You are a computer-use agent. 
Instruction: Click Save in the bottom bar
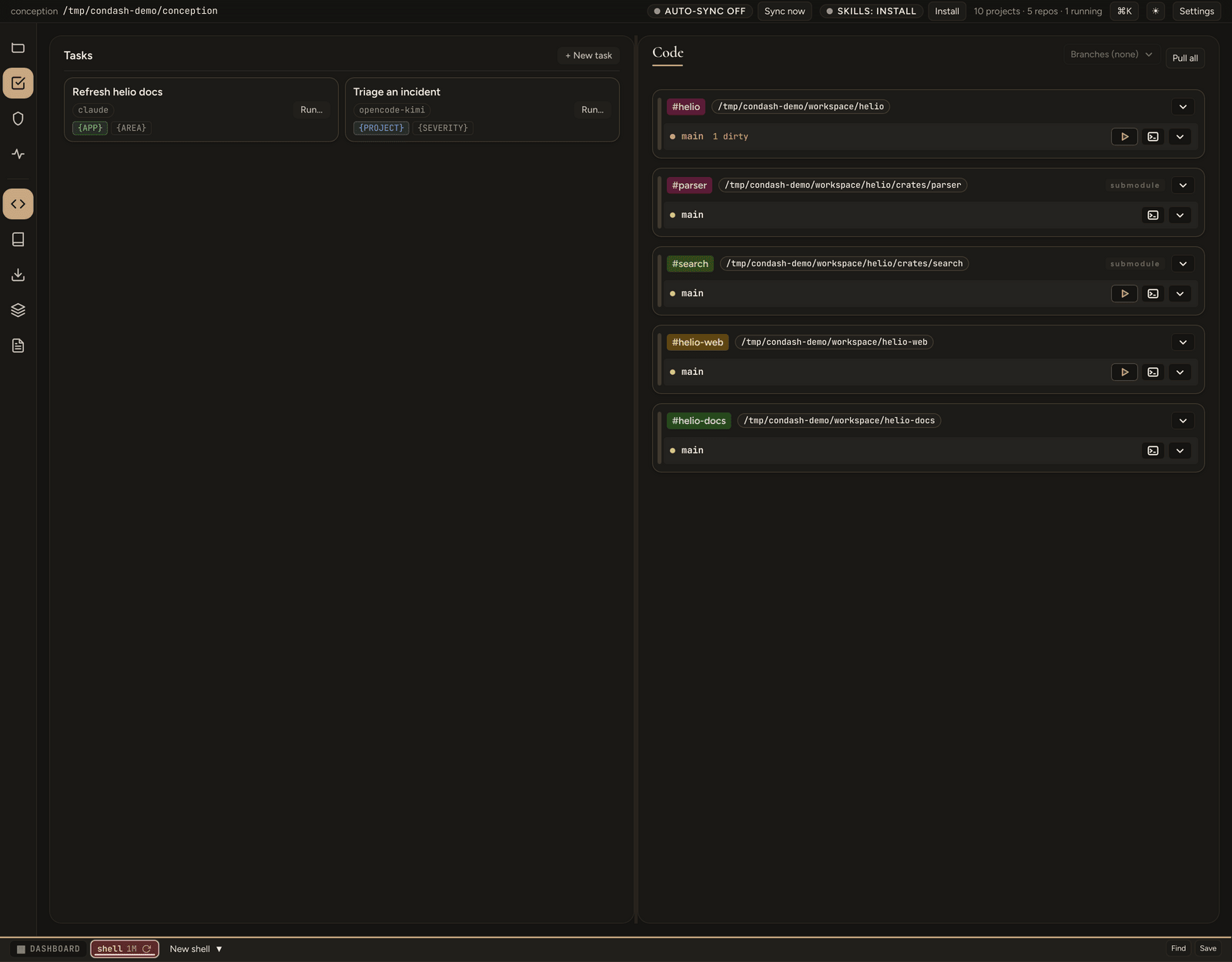[1208, 948]
